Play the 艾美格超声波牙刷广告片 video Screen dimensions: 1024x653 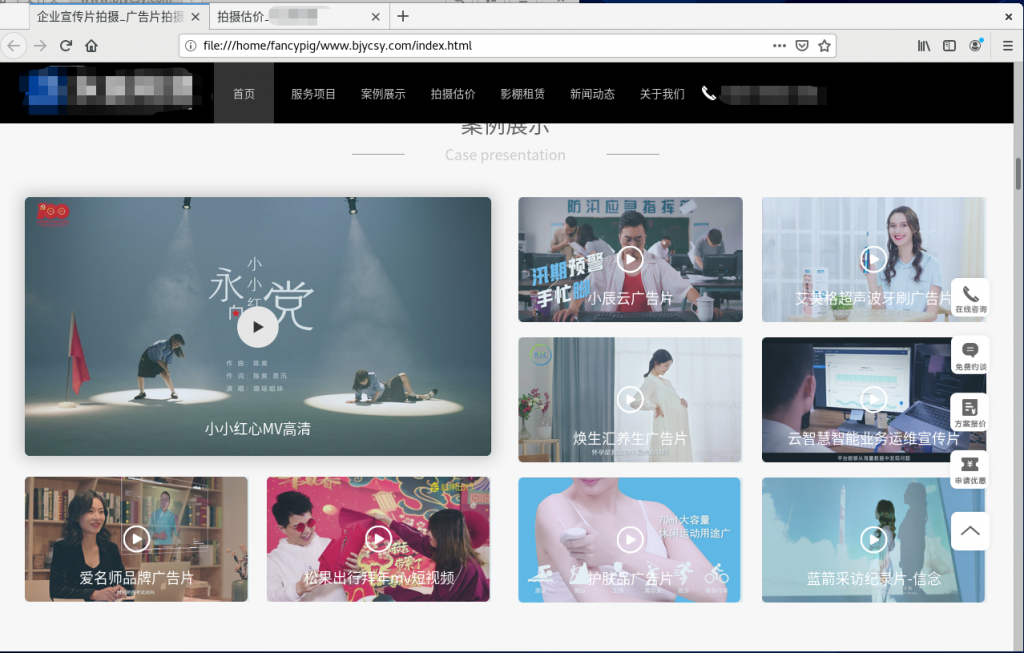(x=873, y=259)
